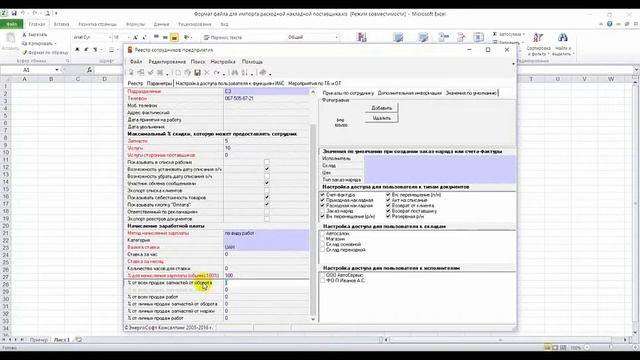Image resolution: width=640 pixels, height=360 pixels.
Task: Uncheck Возврат от клиента checkbox
Action: pyautogui.click(x=388, y=206)
